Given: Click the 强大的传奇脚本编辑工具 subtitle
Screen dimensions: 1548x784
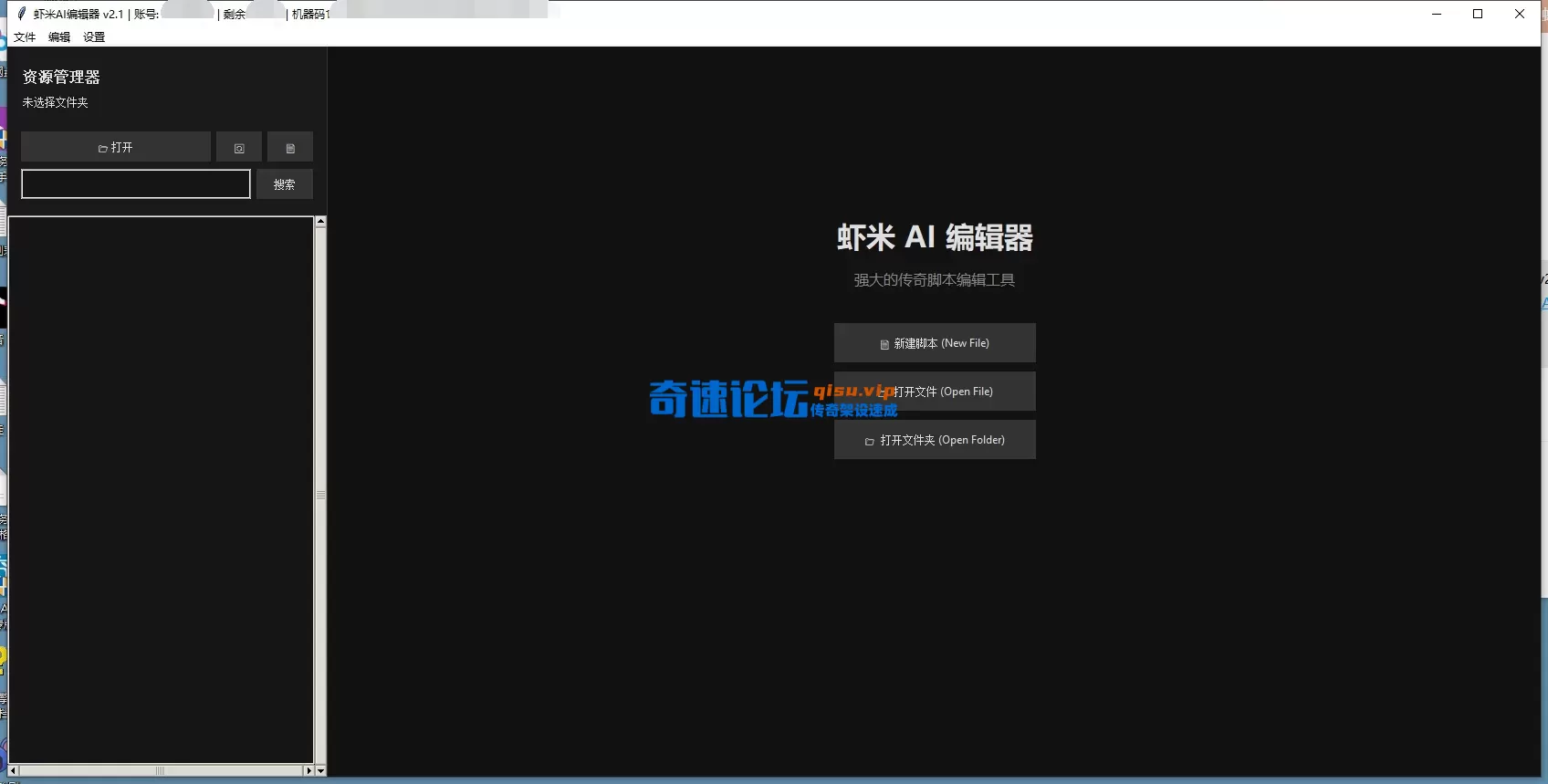Looking at the screenshot, I should pos(935,280).
